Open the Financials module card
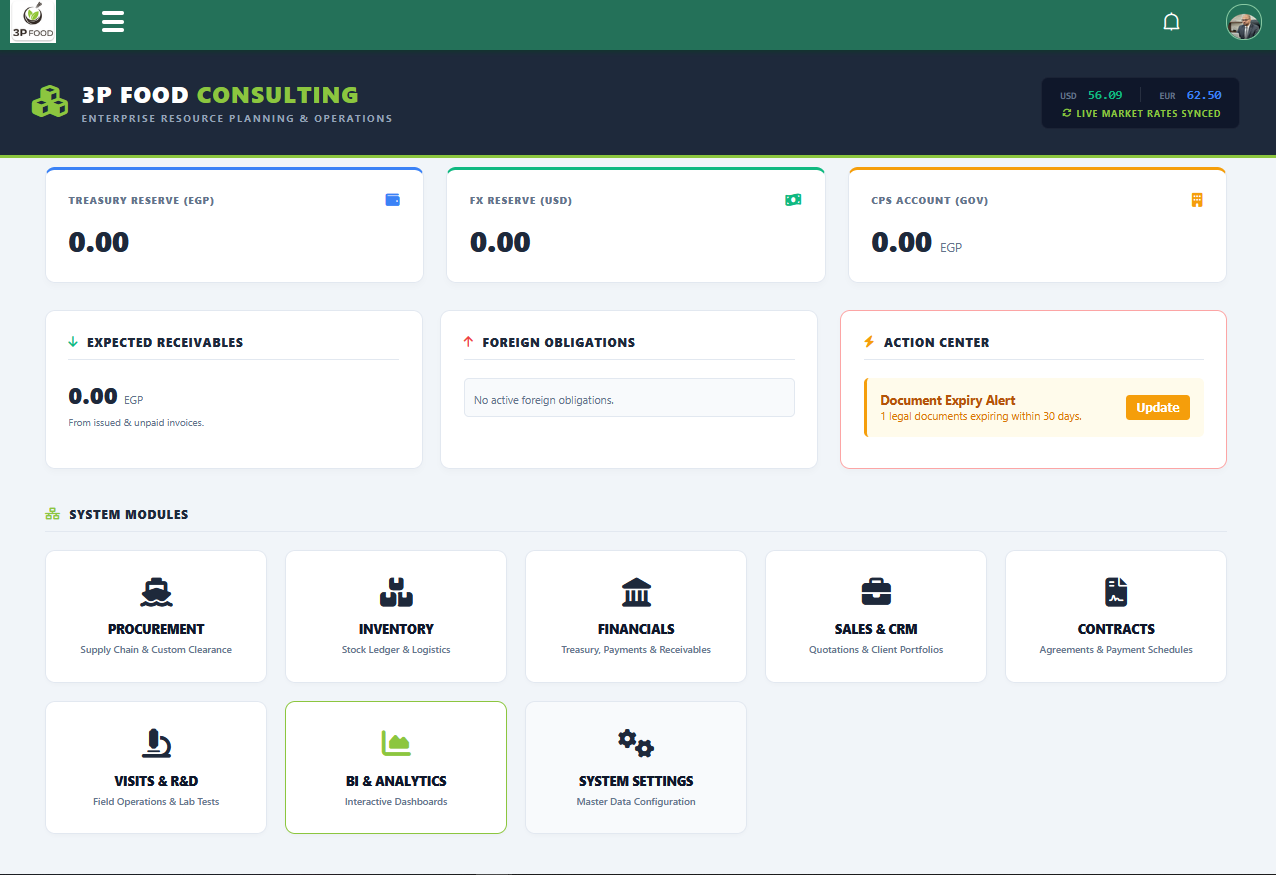Image resolution: width=1276 pixels, height=875 pixels. (636, 616)
